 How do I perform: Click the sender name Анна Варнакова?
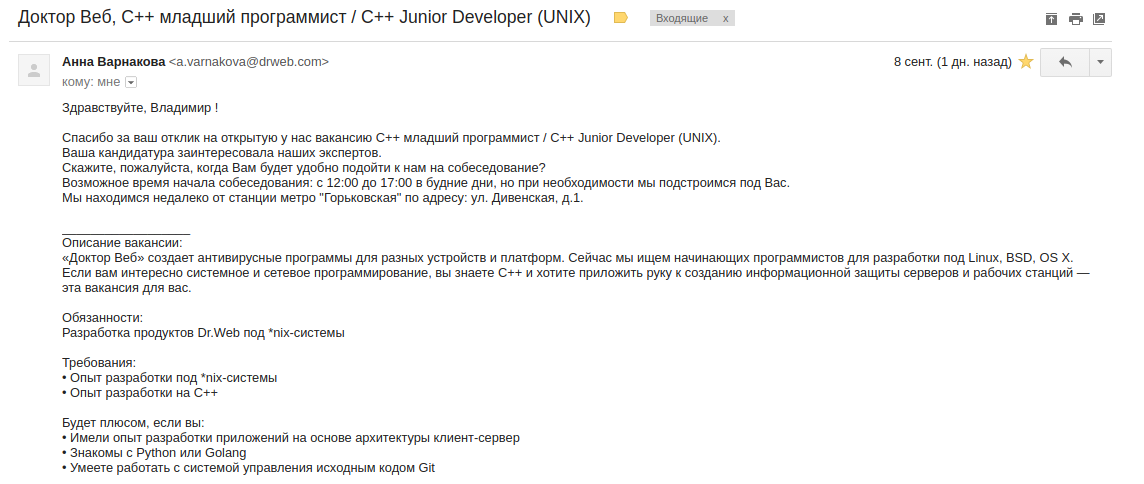(x=114, y=62)
